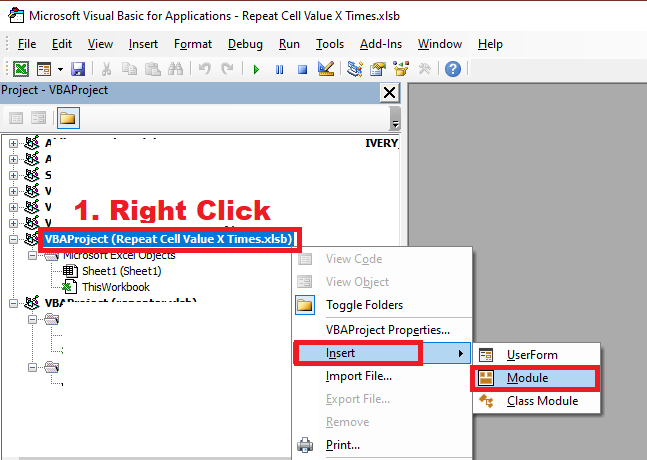Open Visual Basic Help question icon

[453, 69]
